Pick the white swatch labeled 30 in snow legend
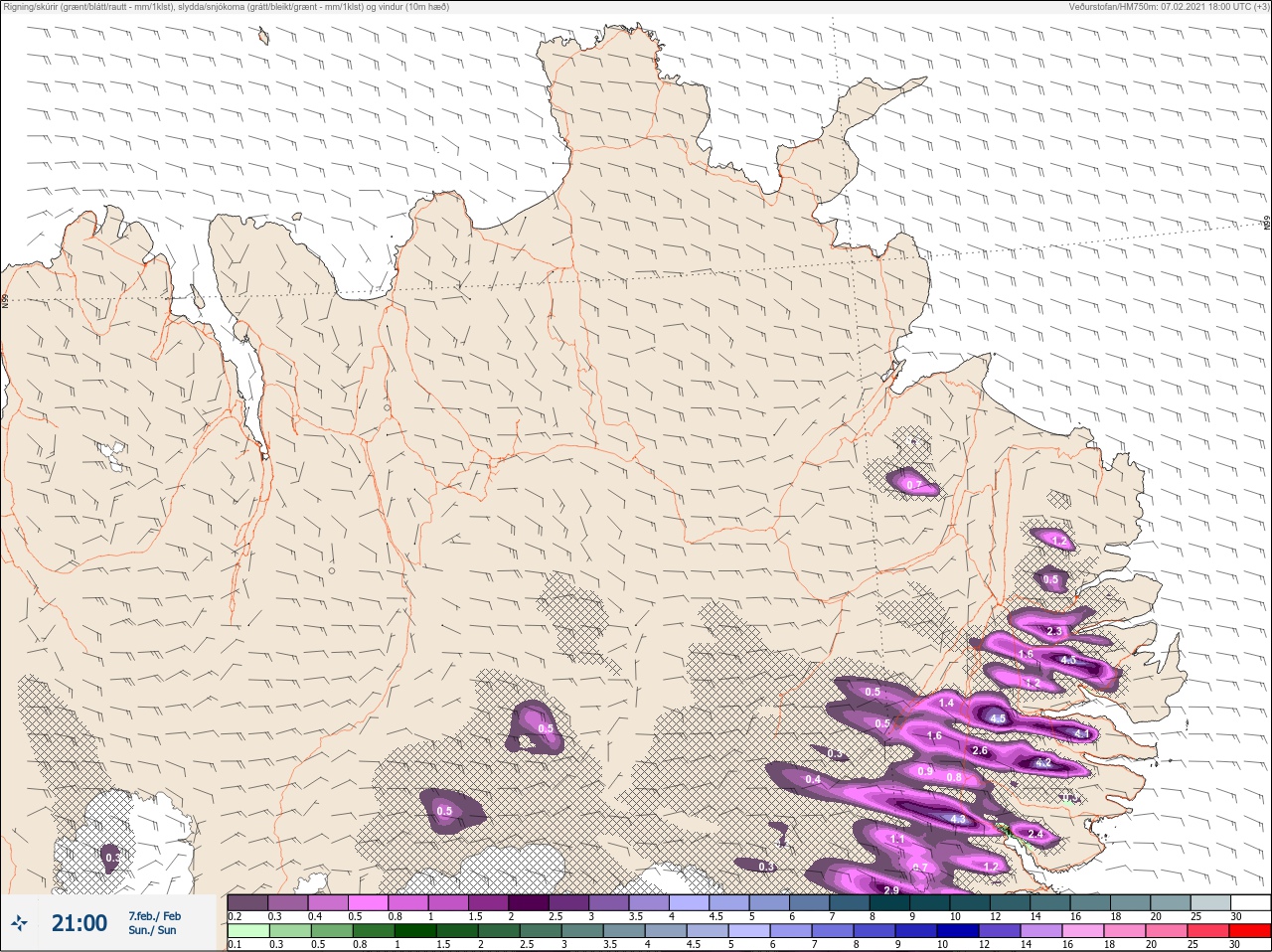Screen dimensions: 1272x952 point(1250,902)
